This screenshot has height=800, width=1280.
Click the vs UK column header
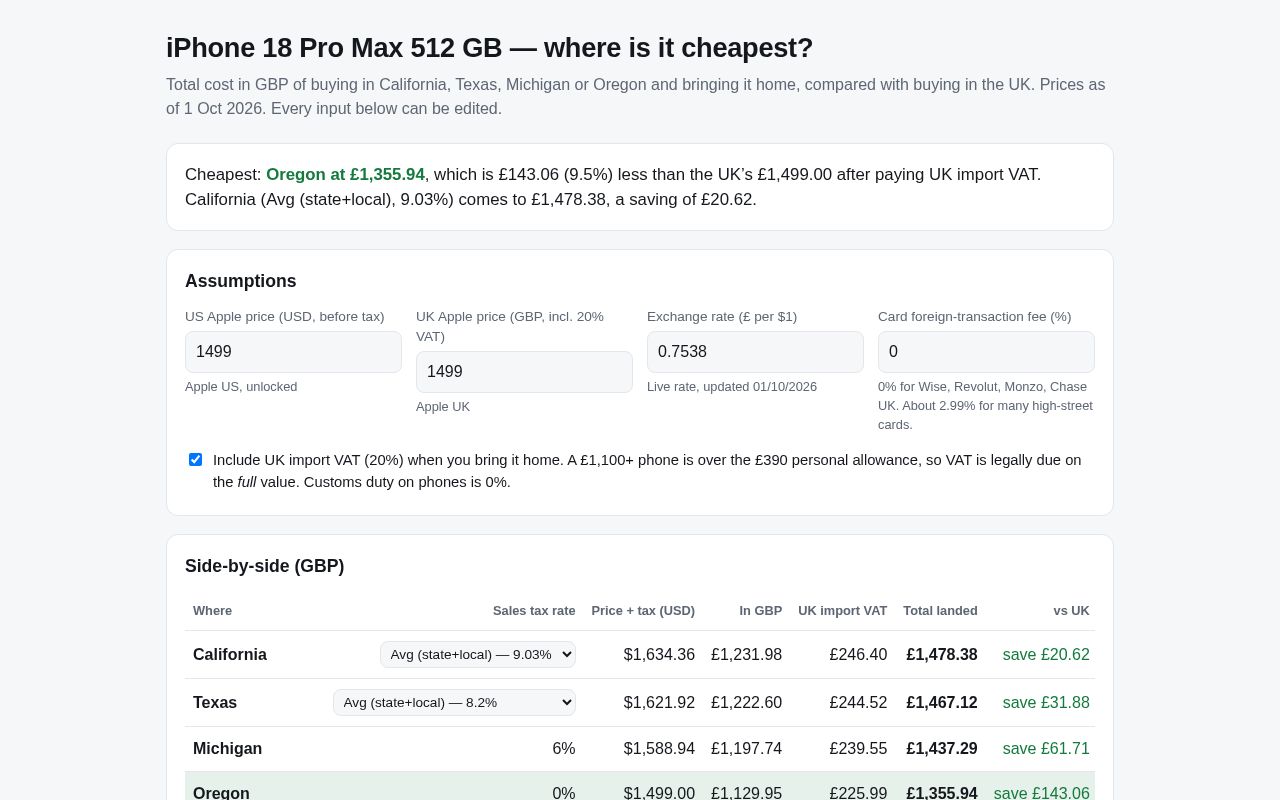point(1071,611)
